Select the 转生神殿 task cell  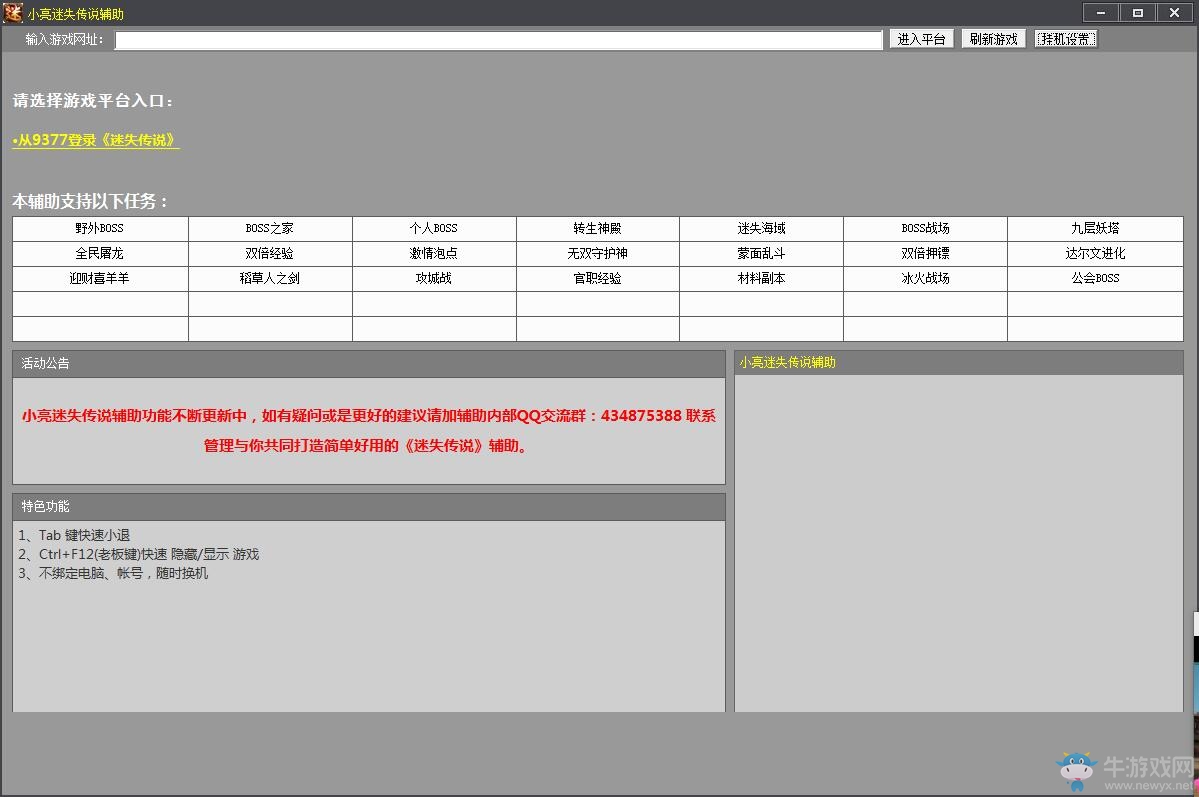click(597, 229)
